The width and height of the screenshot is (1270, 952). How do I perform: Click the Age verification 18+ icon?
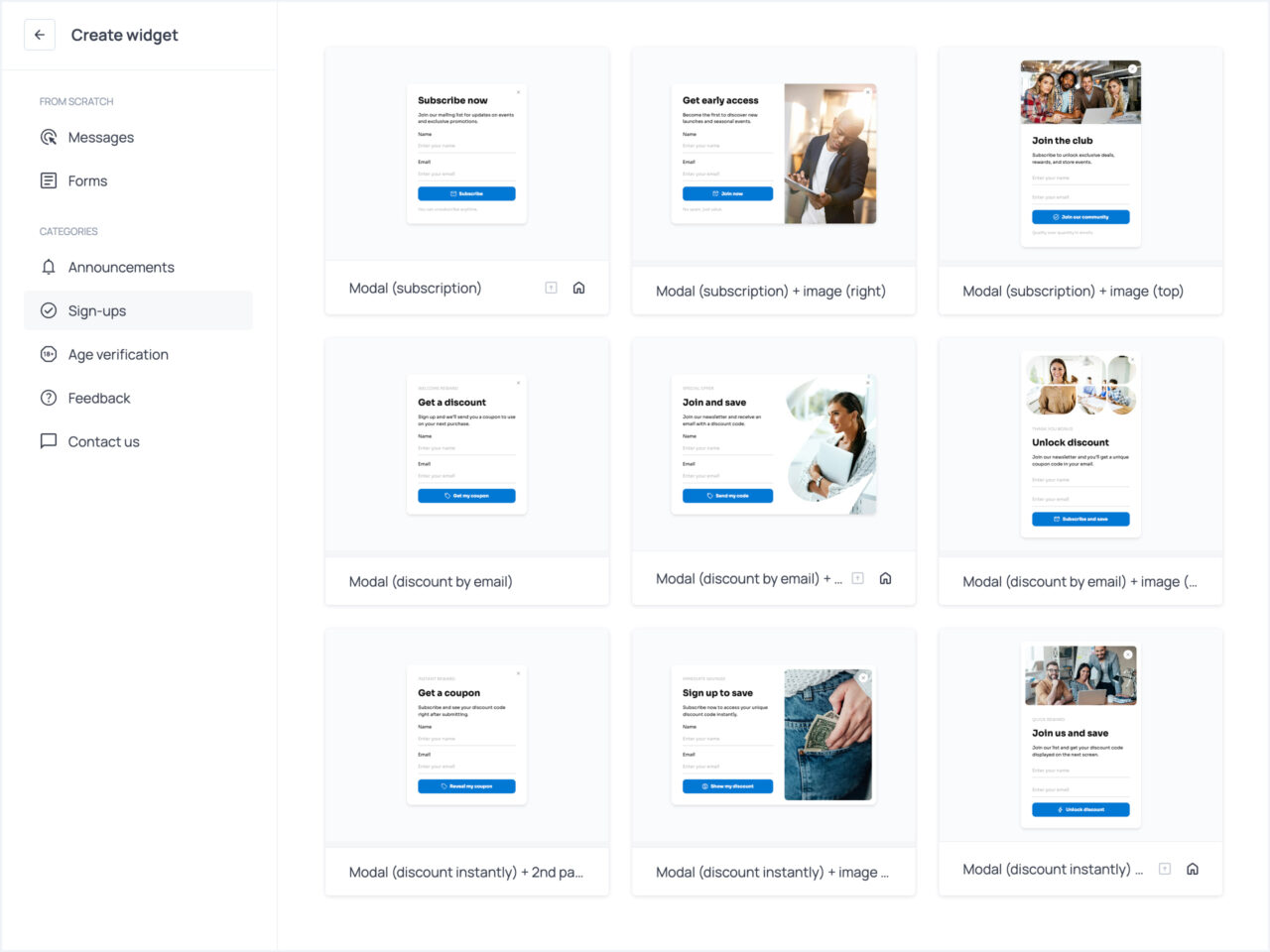[x=49, y=354]
